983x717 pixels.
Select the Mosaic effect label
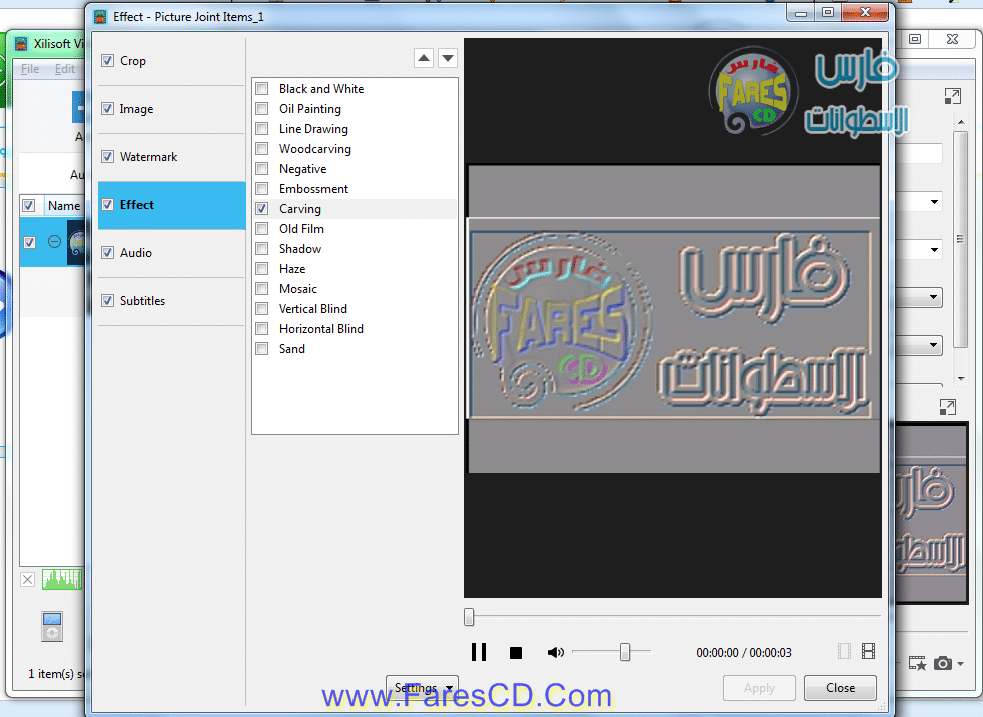coord(298,289)
